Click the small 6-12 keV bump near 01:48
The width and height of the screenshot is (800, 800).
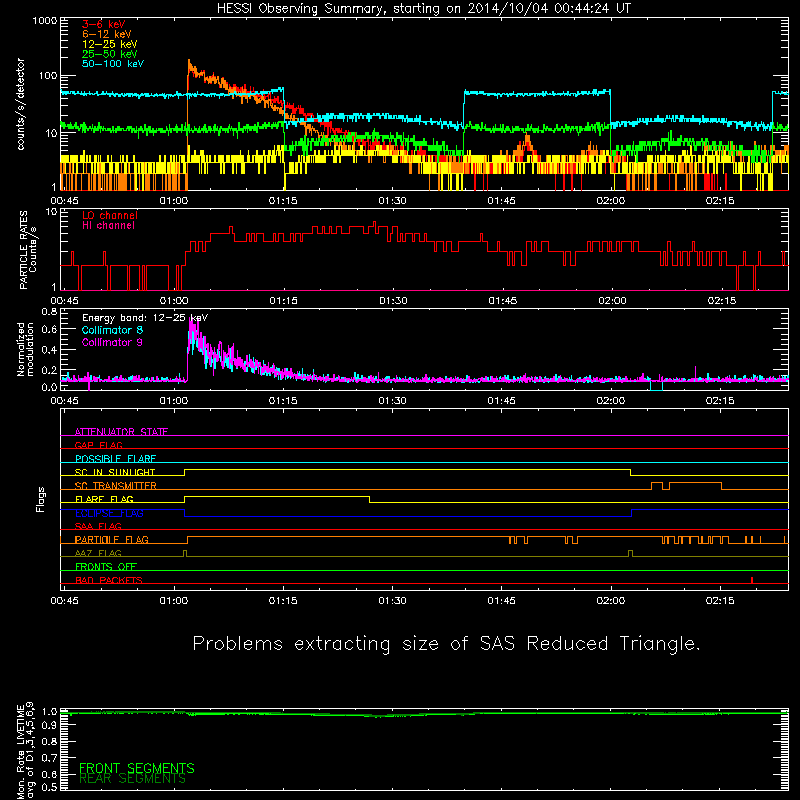(x=527, y=141)
